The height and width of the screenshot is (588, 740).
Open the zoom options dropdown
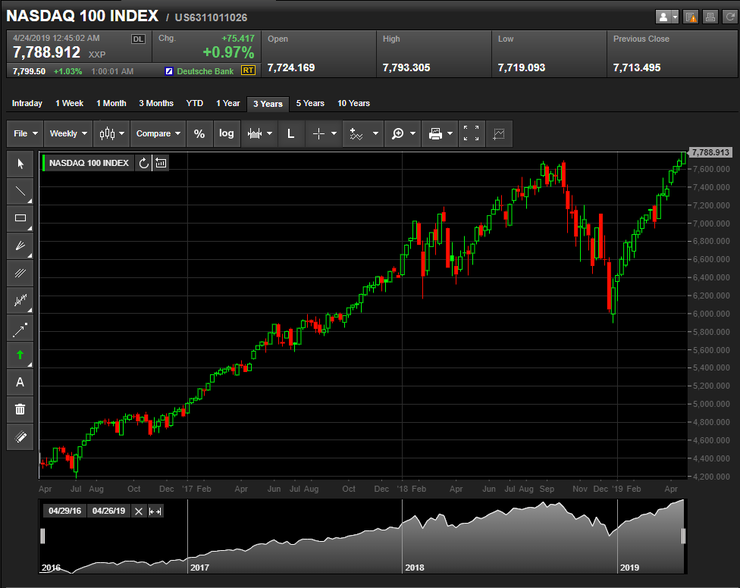point(403,134)
